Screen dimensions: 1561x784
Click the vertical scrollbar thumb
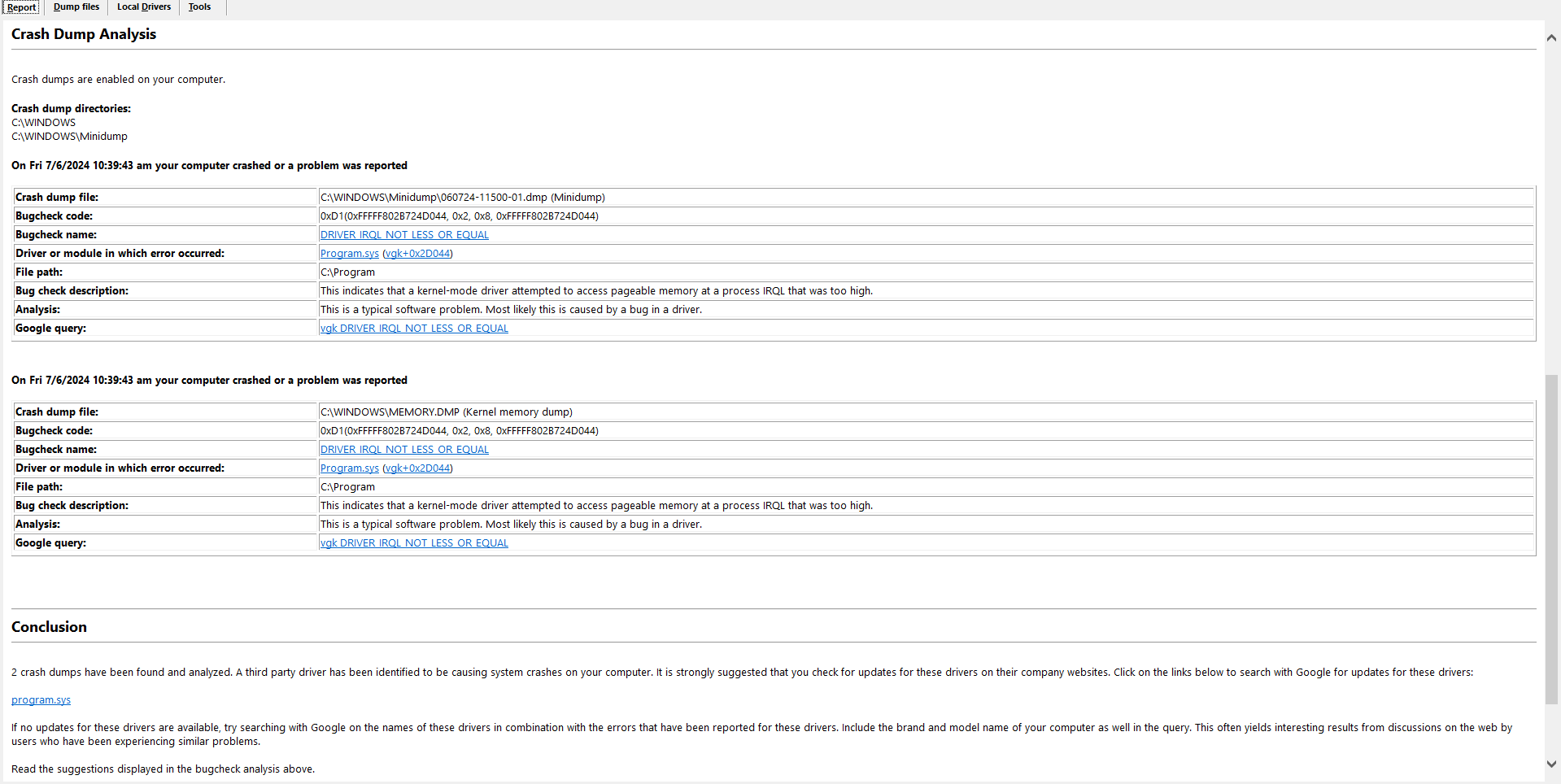point(1551,538)
